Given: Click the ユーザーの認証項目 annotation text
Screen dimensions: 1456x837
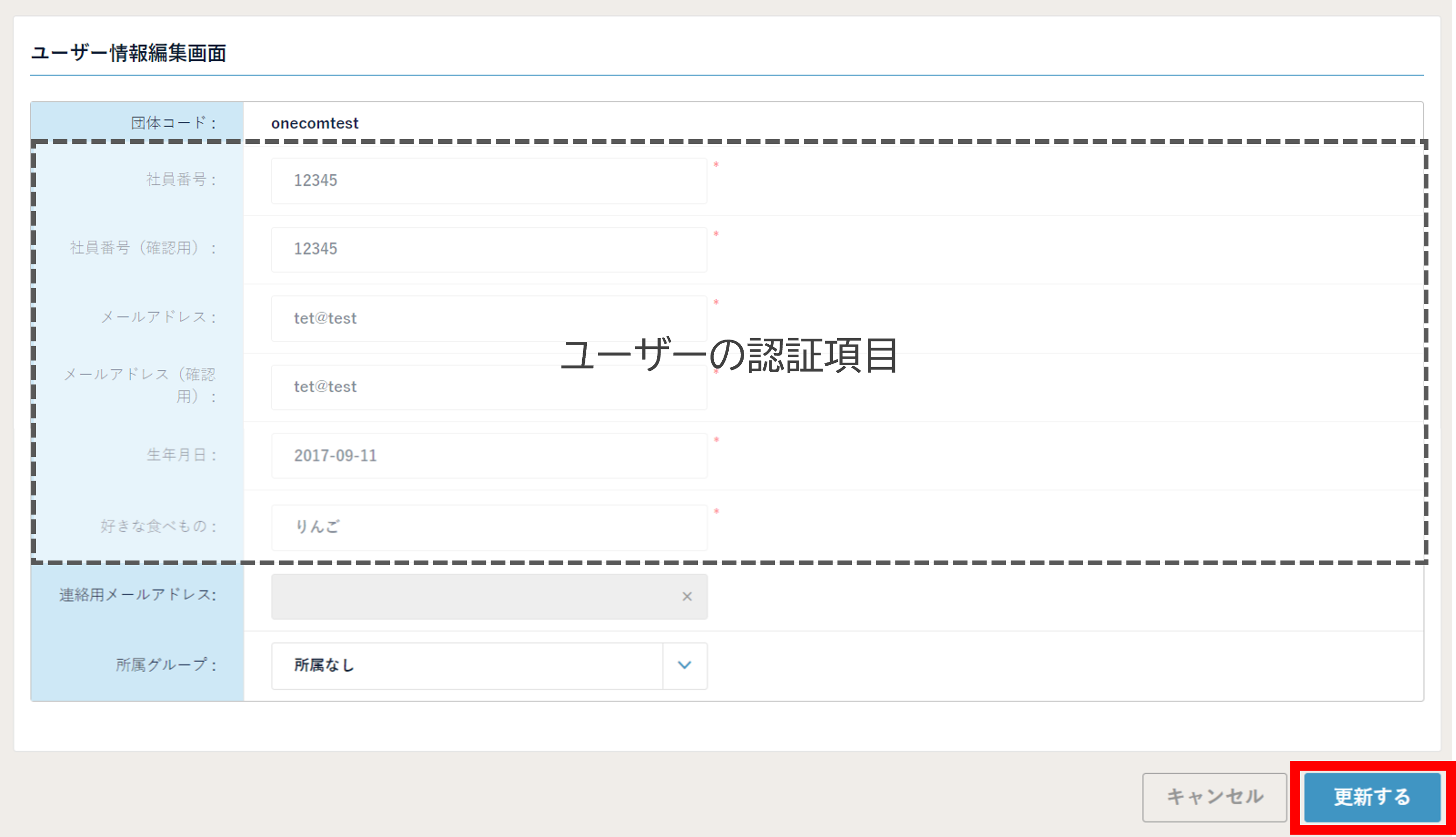Looking at the screenshot, I should pyautogui.click(x=728, y=355).
